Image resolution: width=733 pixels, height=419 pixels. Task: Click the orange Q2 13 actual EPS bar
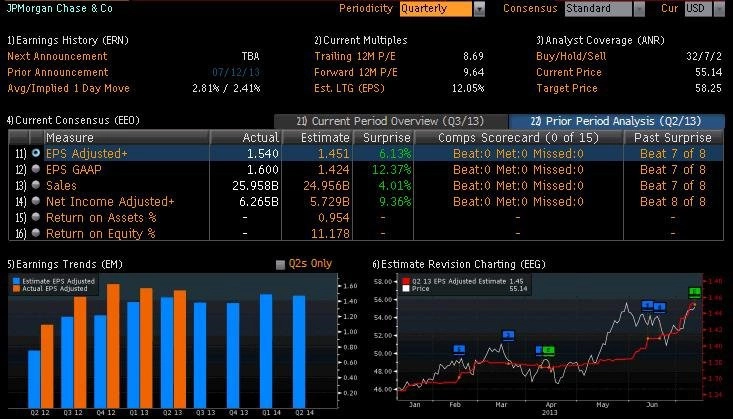point(180,349)
